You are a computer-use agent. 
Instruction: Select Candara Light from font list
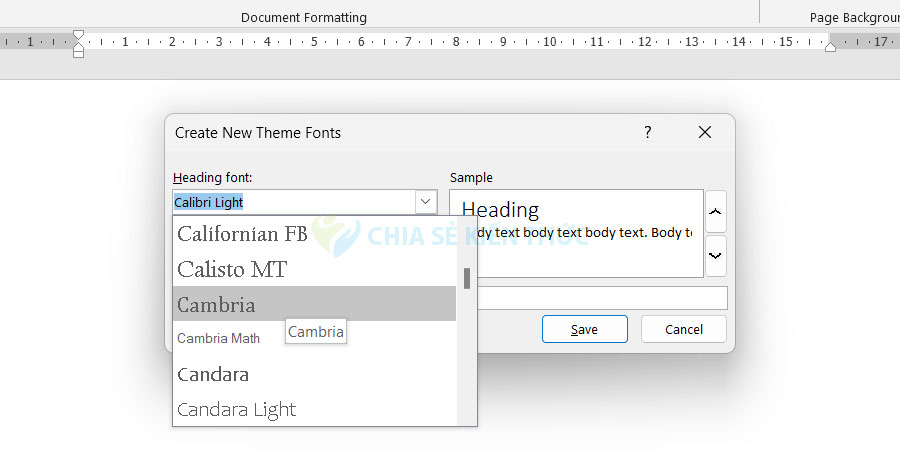coord(237,409)
